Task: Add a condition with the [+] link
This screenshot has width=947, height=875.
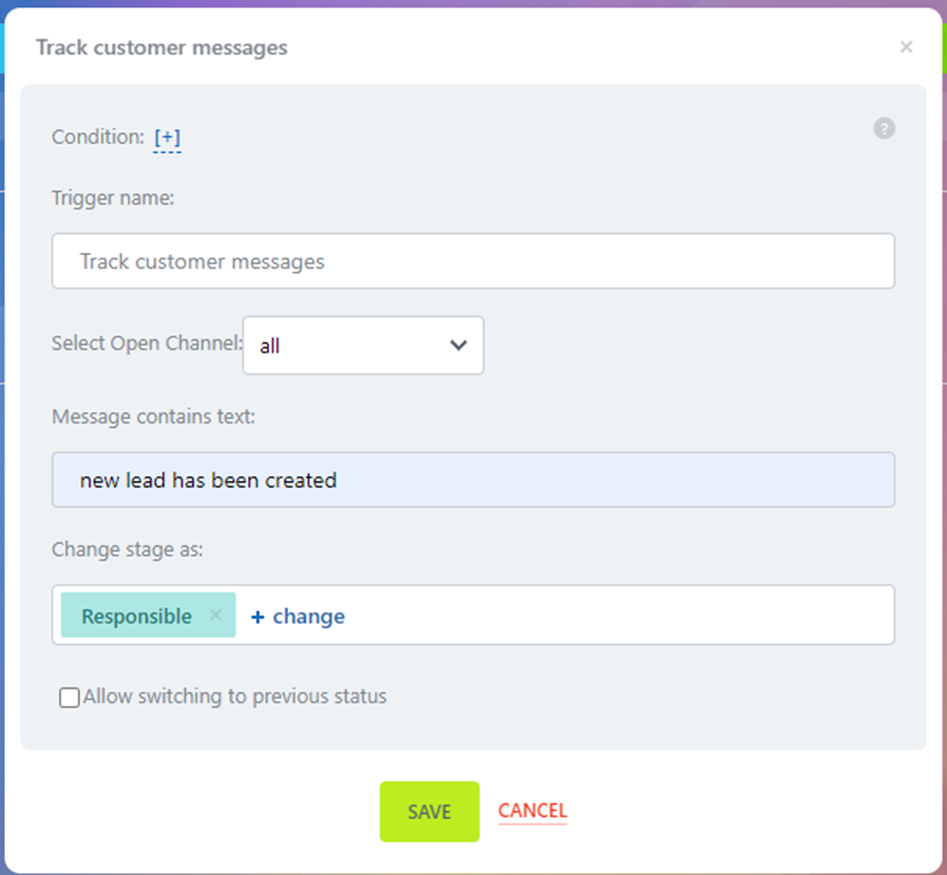Action: tap(167, 138)
